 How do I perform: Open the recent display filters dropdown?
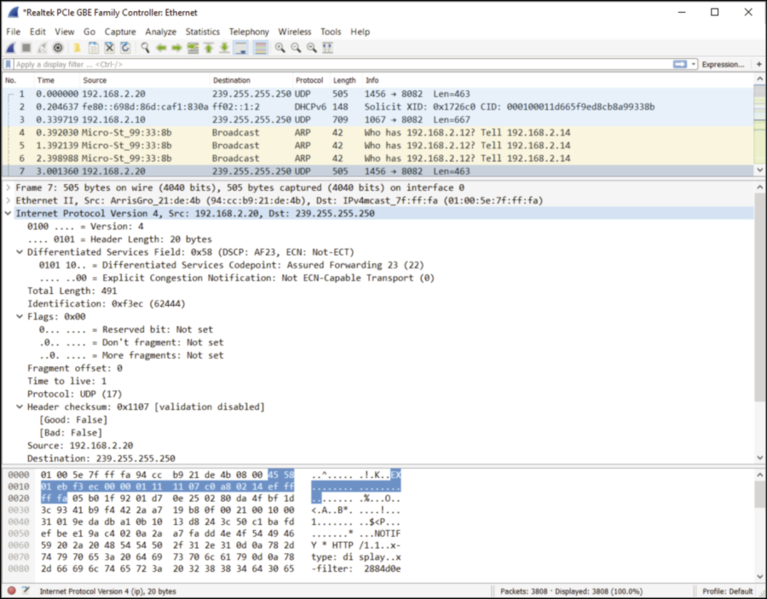click(694, 65)
